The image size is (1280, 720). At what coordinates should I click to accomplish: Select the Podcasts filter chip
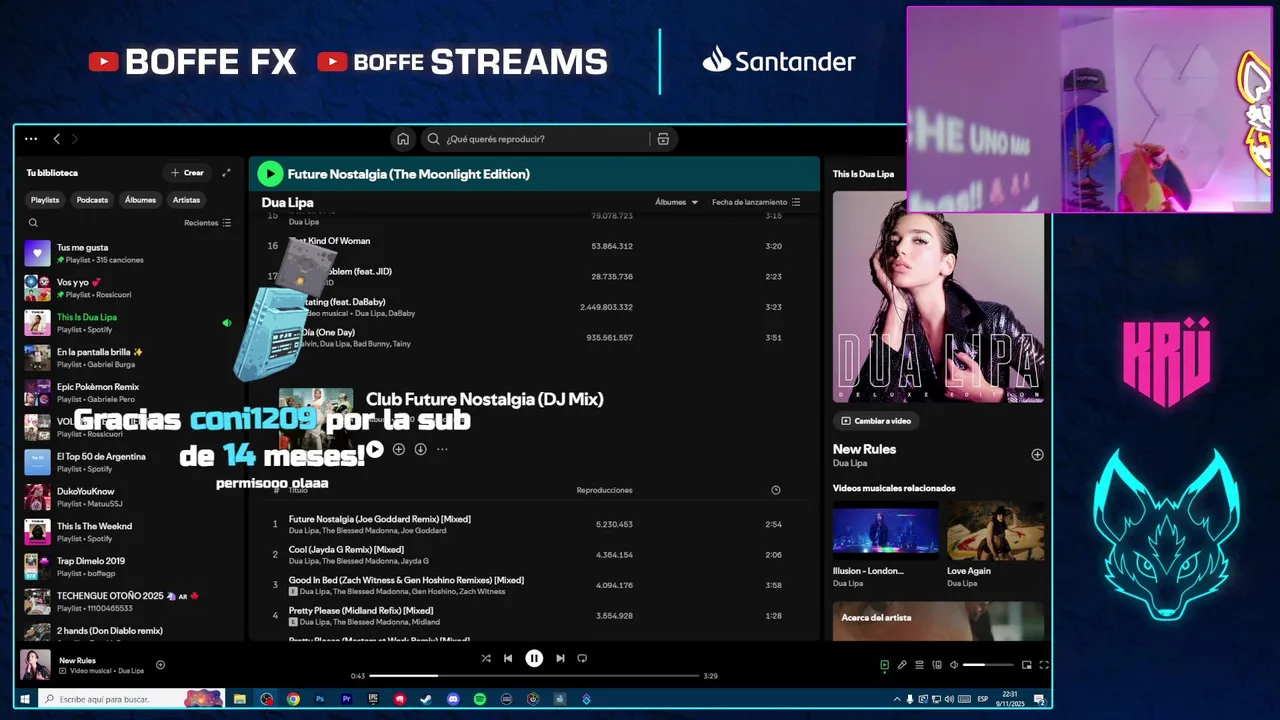pos(92,200)
